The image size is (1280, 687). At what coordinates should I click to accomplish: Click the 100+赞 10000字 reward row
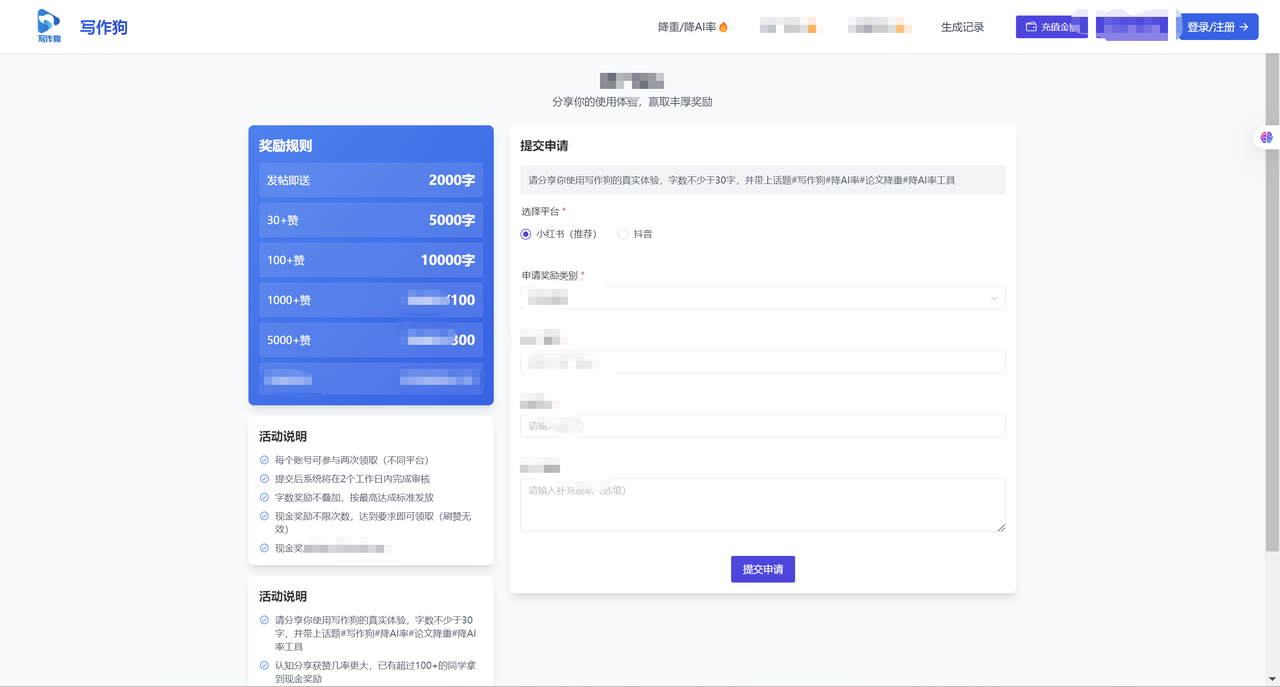(x=371, y=260)
